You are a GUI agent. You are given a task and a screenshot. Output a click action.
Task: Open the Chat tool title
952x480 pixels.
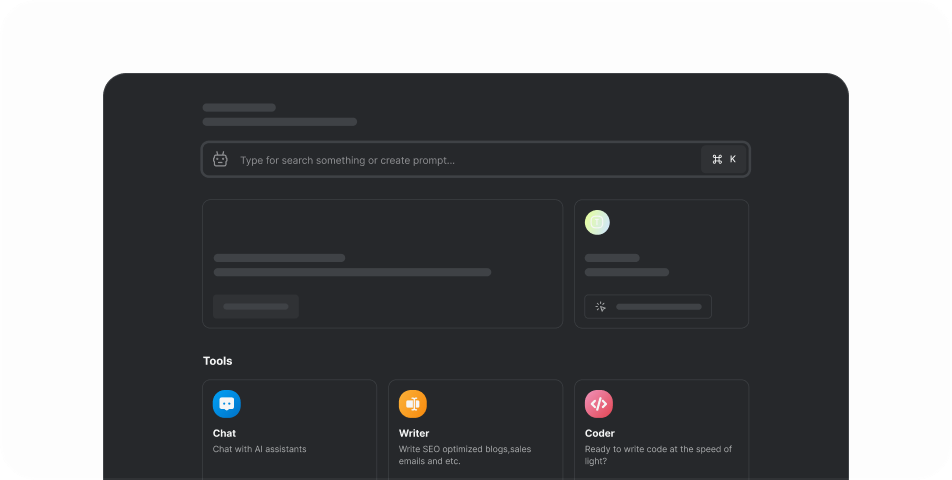click(225, 433)
